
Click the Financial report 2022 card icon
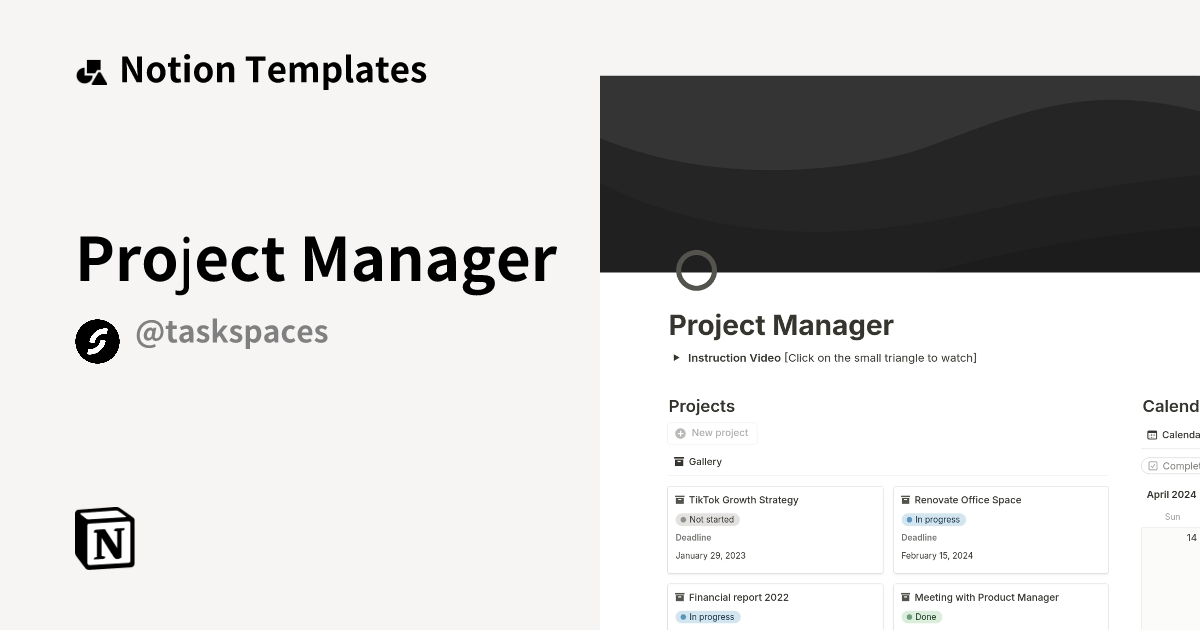(x=680, y=597)
